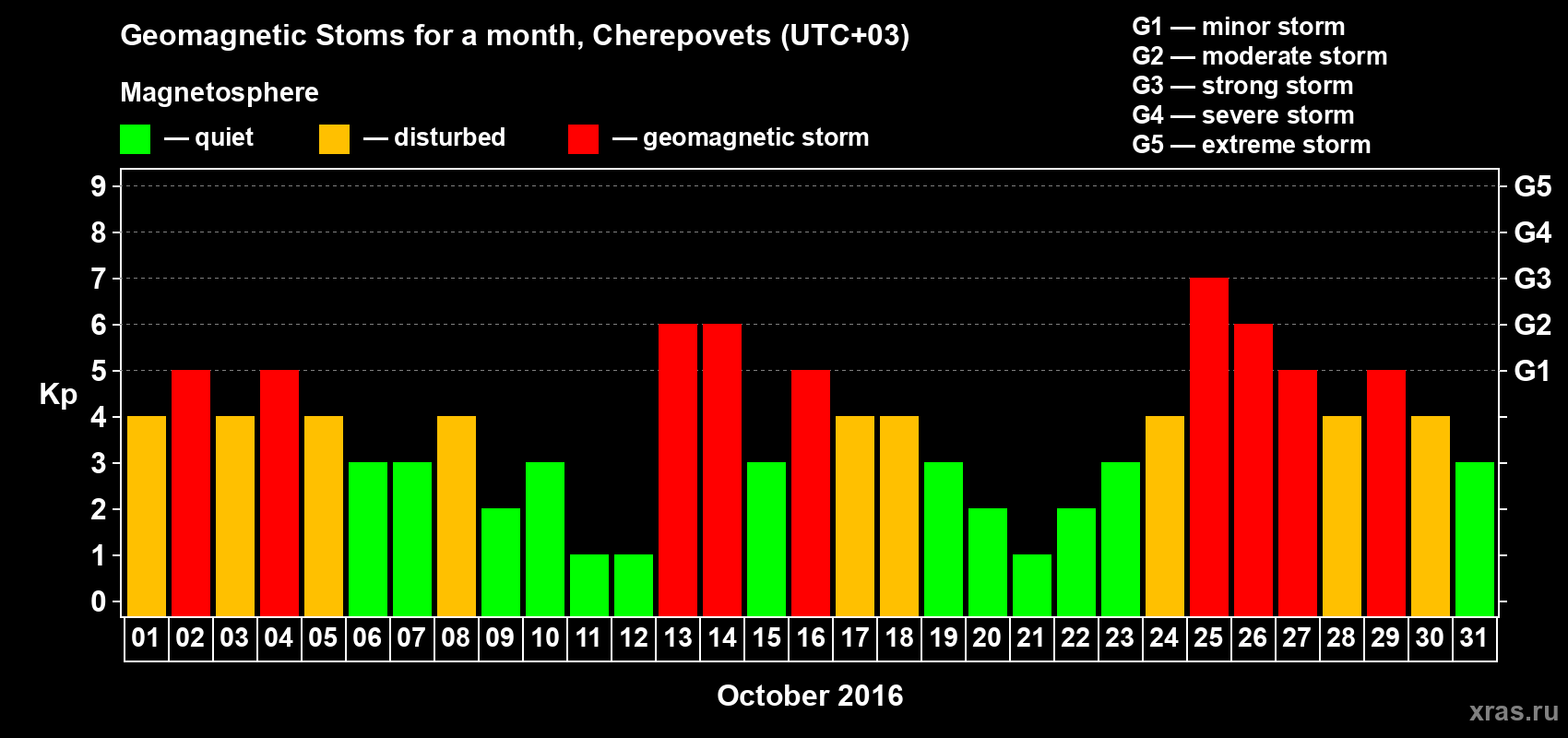The width and height of the screenshot is (1568, 738).
Task: Click the 'G2 — moderate storm' legend line
Action: [1260, 56]
